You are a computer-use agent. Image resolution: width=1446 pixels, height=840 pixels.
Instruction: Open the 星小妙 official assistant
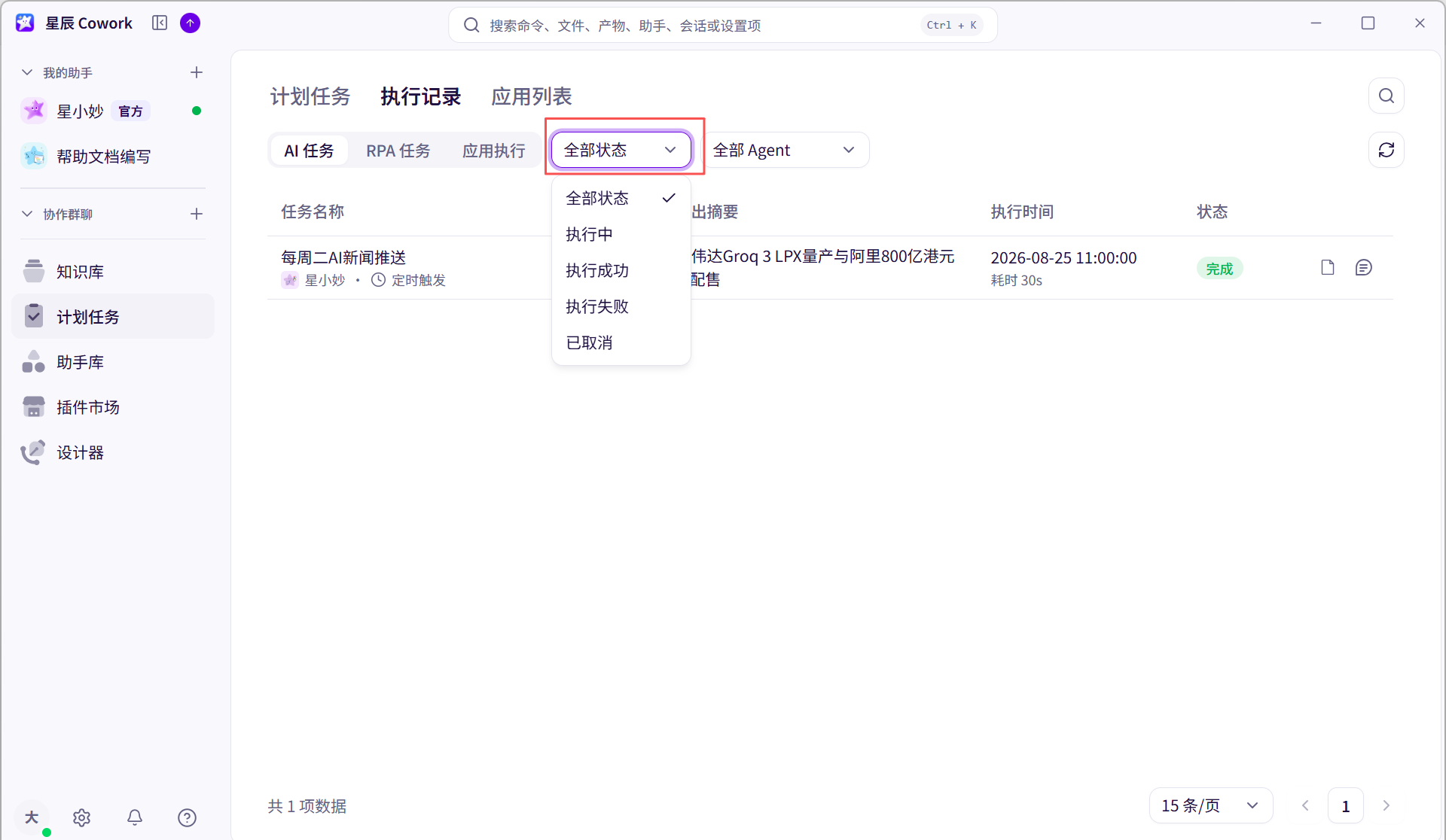tap(113, 111)
